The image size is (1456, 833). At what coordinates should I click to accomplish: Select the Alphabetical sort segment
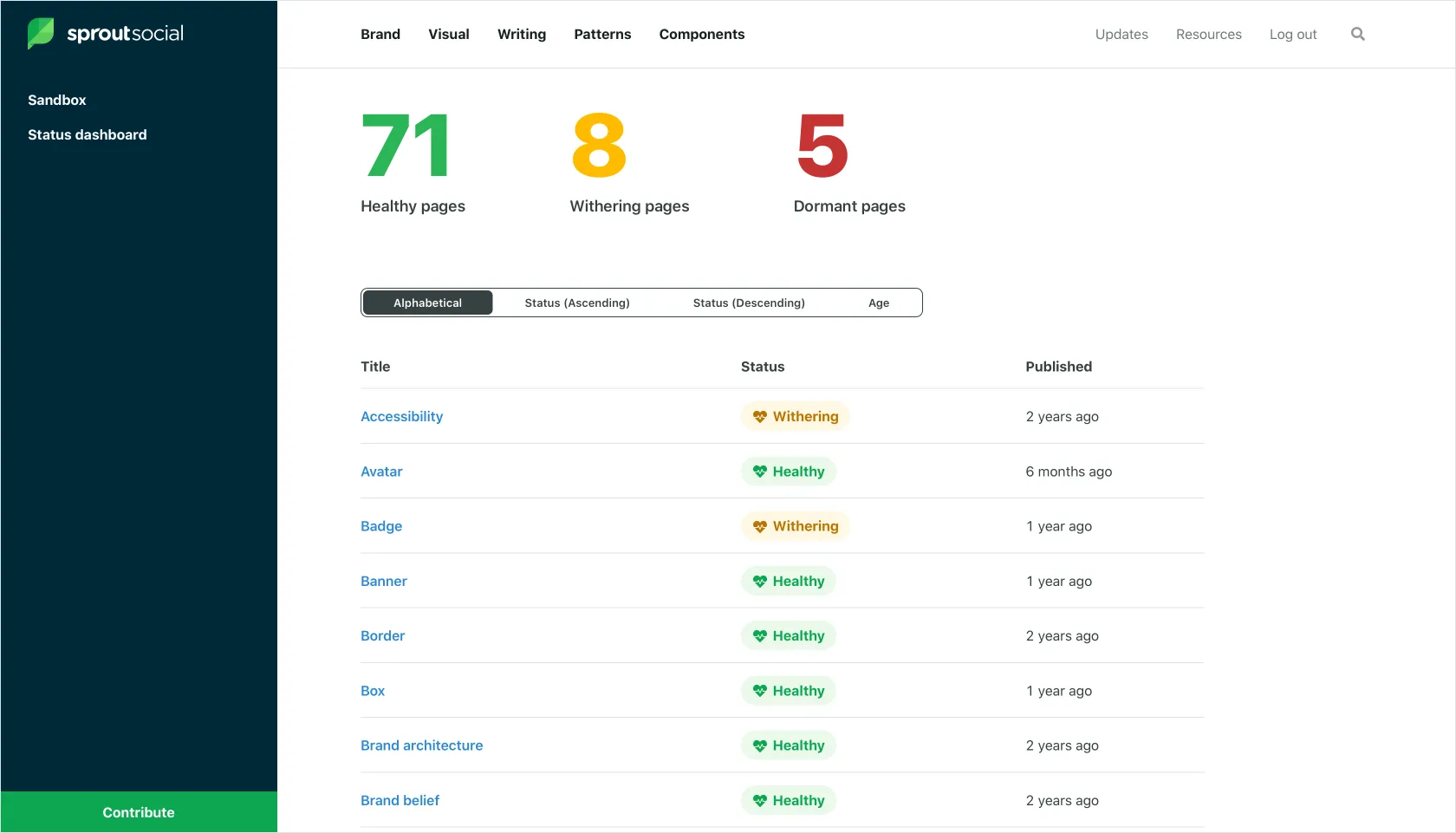(426, 303)
